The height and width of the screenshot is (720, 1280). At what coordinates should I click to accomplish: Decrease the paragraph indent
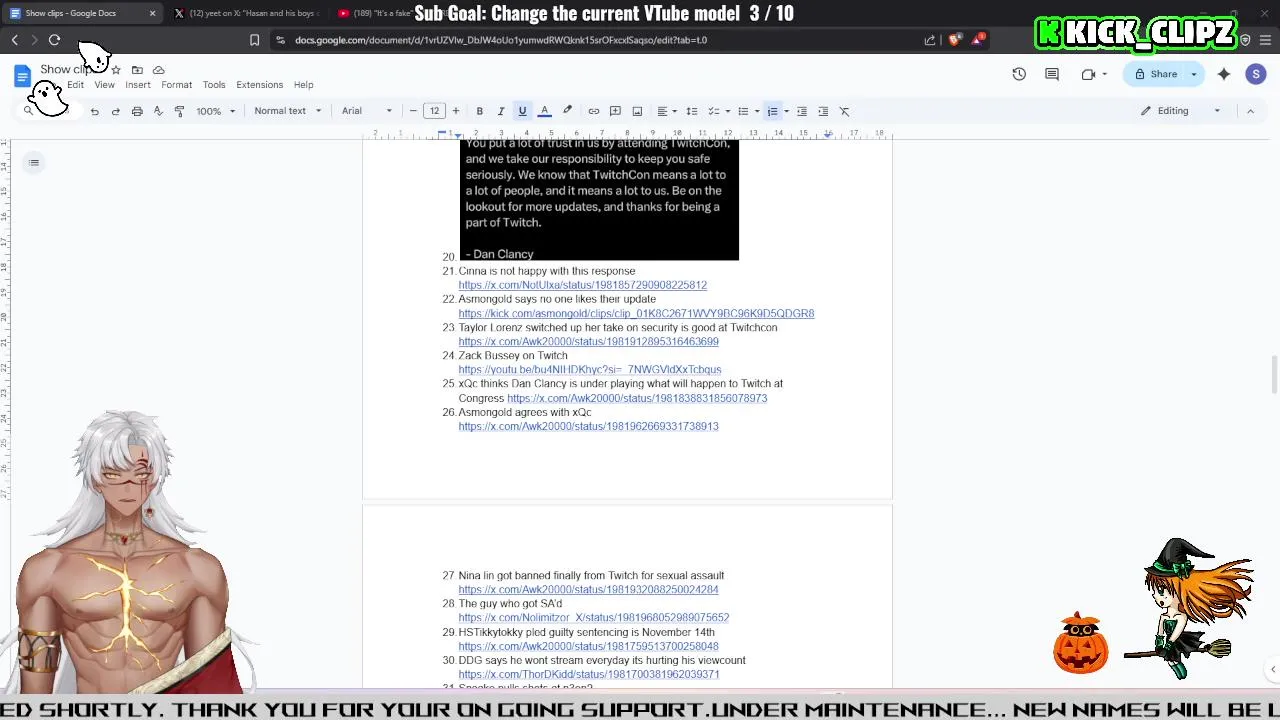tap(802, 111)
